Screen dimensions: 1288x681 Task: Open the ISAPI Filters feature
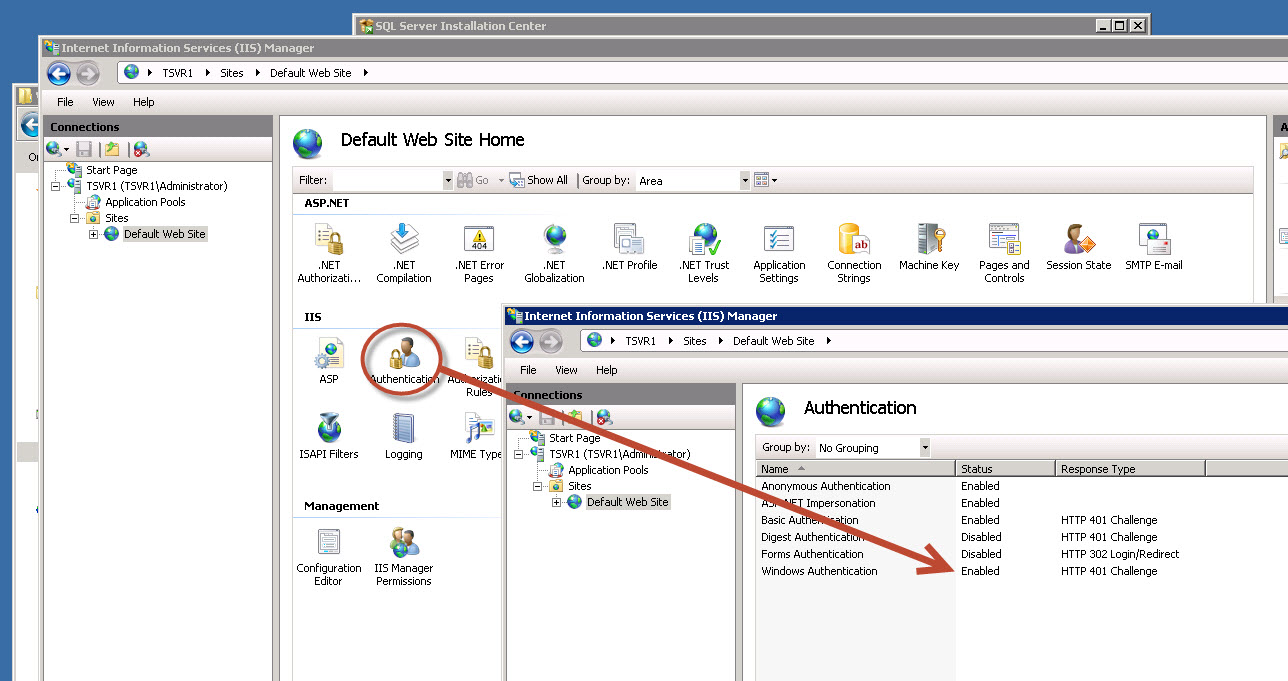coord(328,430)
